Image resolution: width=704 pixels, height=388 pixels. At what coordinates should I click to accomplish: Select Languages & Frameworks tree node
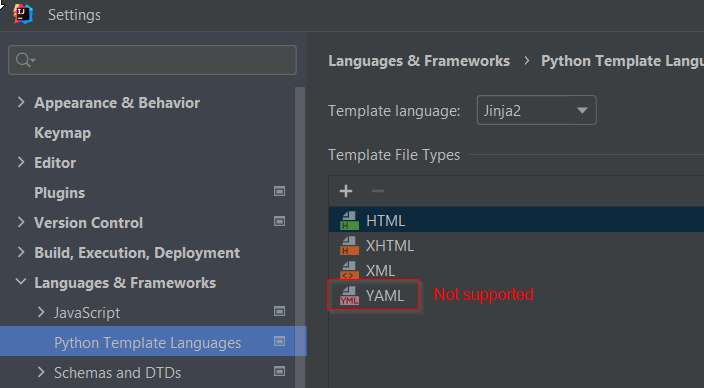125,283
